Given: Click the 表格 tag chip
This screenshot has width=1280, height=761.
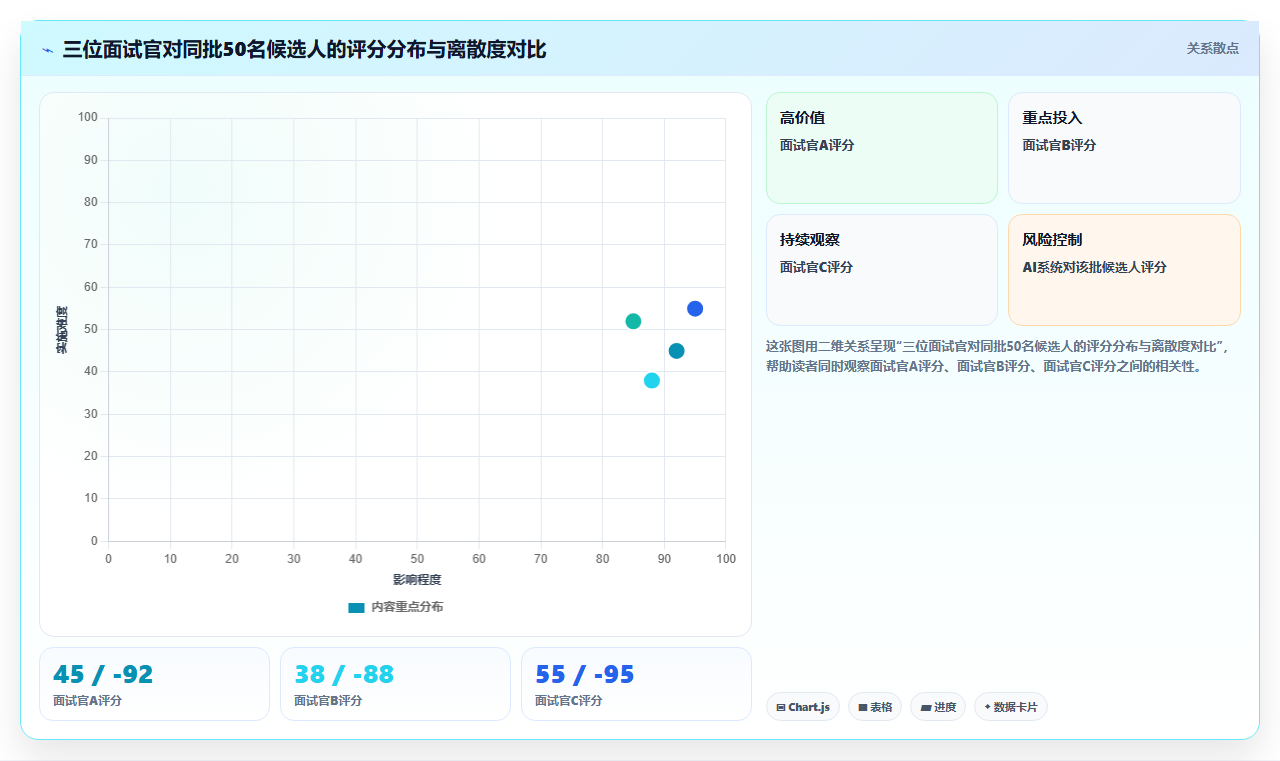Looking at the screenshot, I should point(875,707).
